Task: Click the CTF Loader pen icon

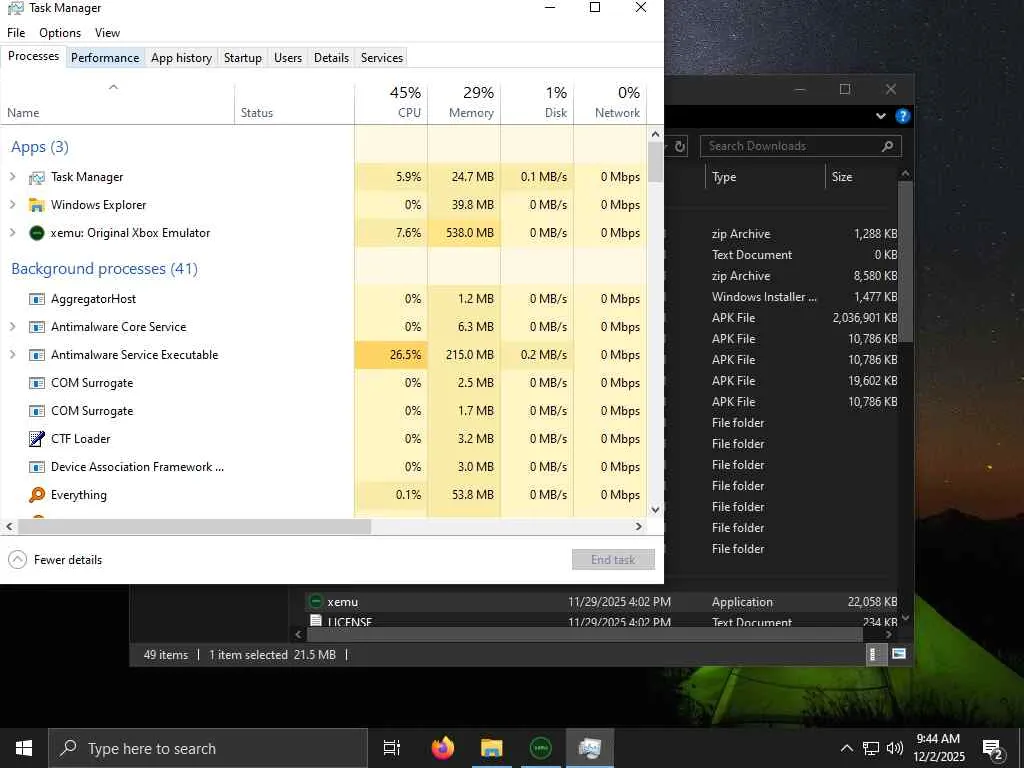Action: [37, 439]
